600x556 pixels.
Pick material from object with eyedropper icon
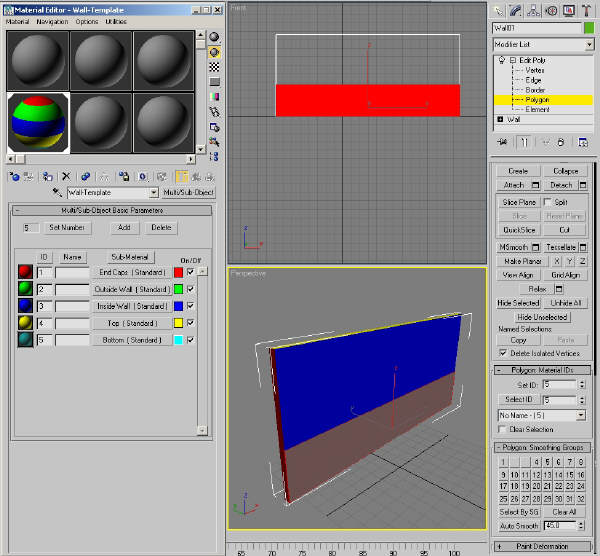(x=57, y=192)
